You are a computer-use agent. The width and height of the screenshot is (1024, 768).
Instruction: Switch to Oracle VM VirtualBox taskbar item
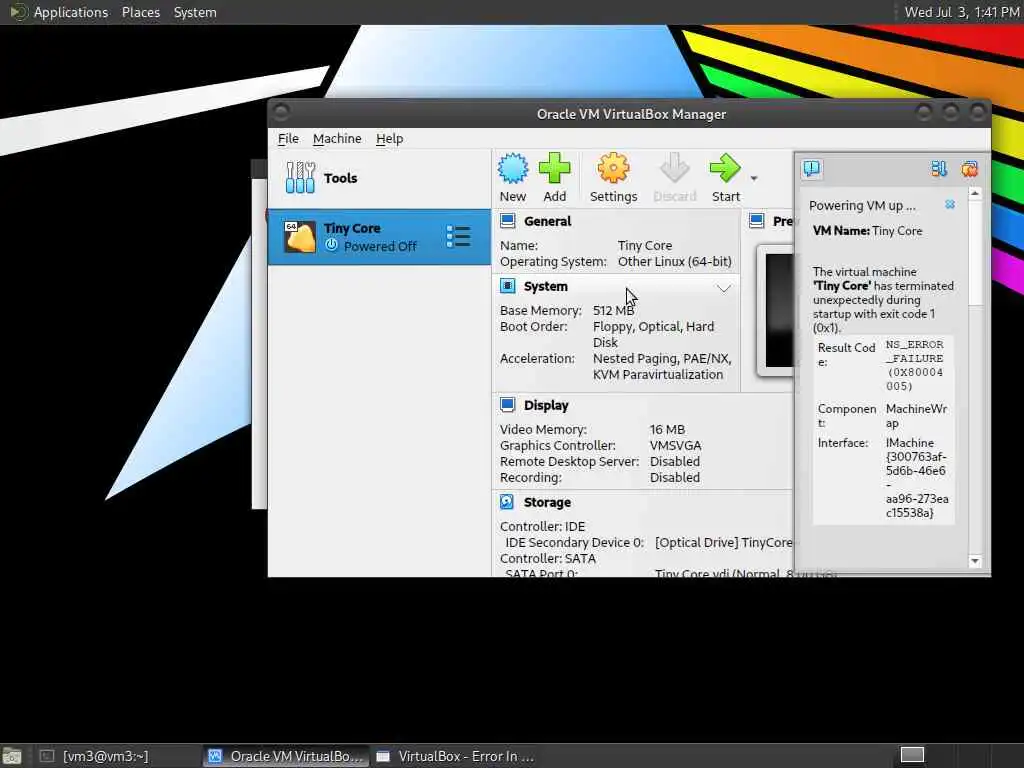pyautogui.click(x=286, y=756)
